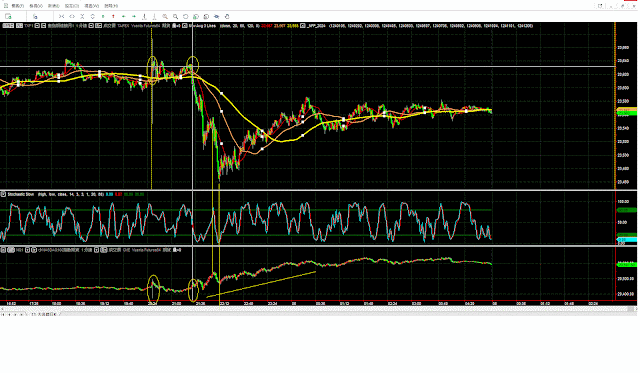
Task: Toggle the box before _MPP_2024 indicator
Action: pyautogui.click(x=302, y=25)
